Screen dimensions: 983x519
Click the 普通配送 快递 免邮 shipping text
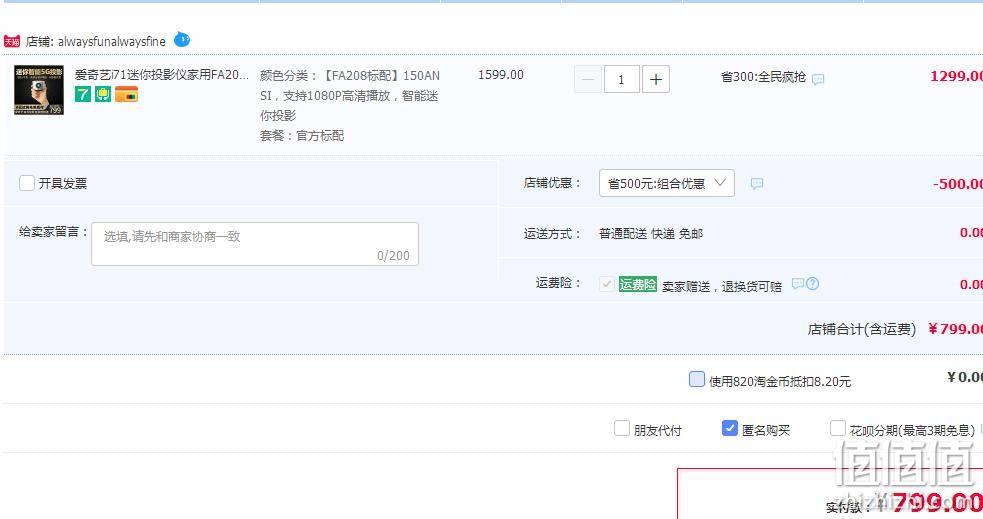point(651,234)
